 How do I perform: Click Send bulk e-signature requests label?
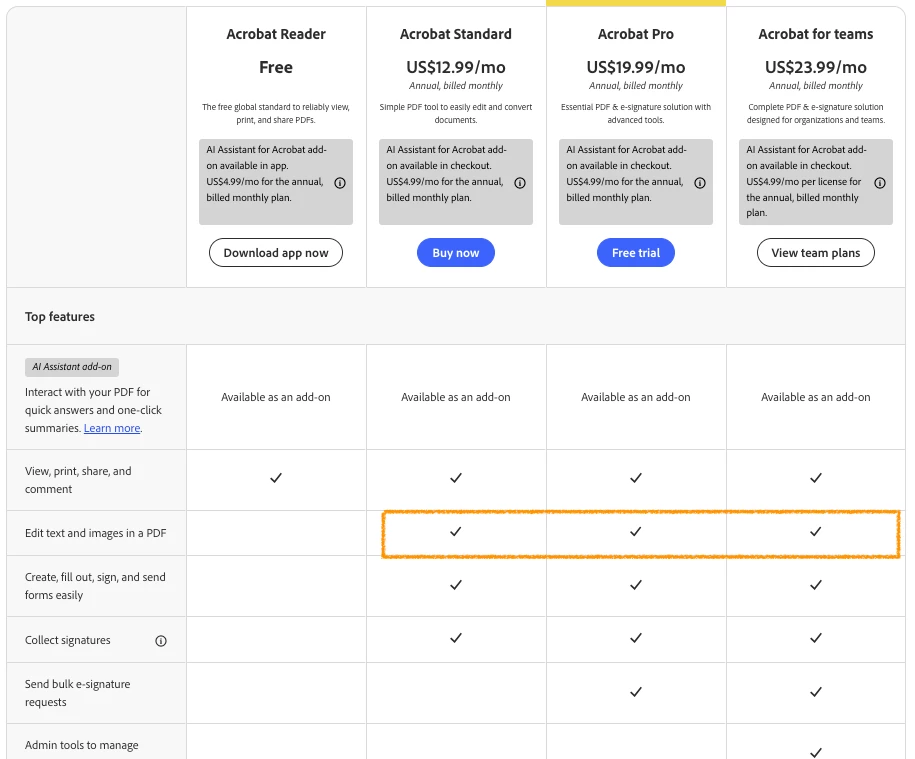pos(78,693)
